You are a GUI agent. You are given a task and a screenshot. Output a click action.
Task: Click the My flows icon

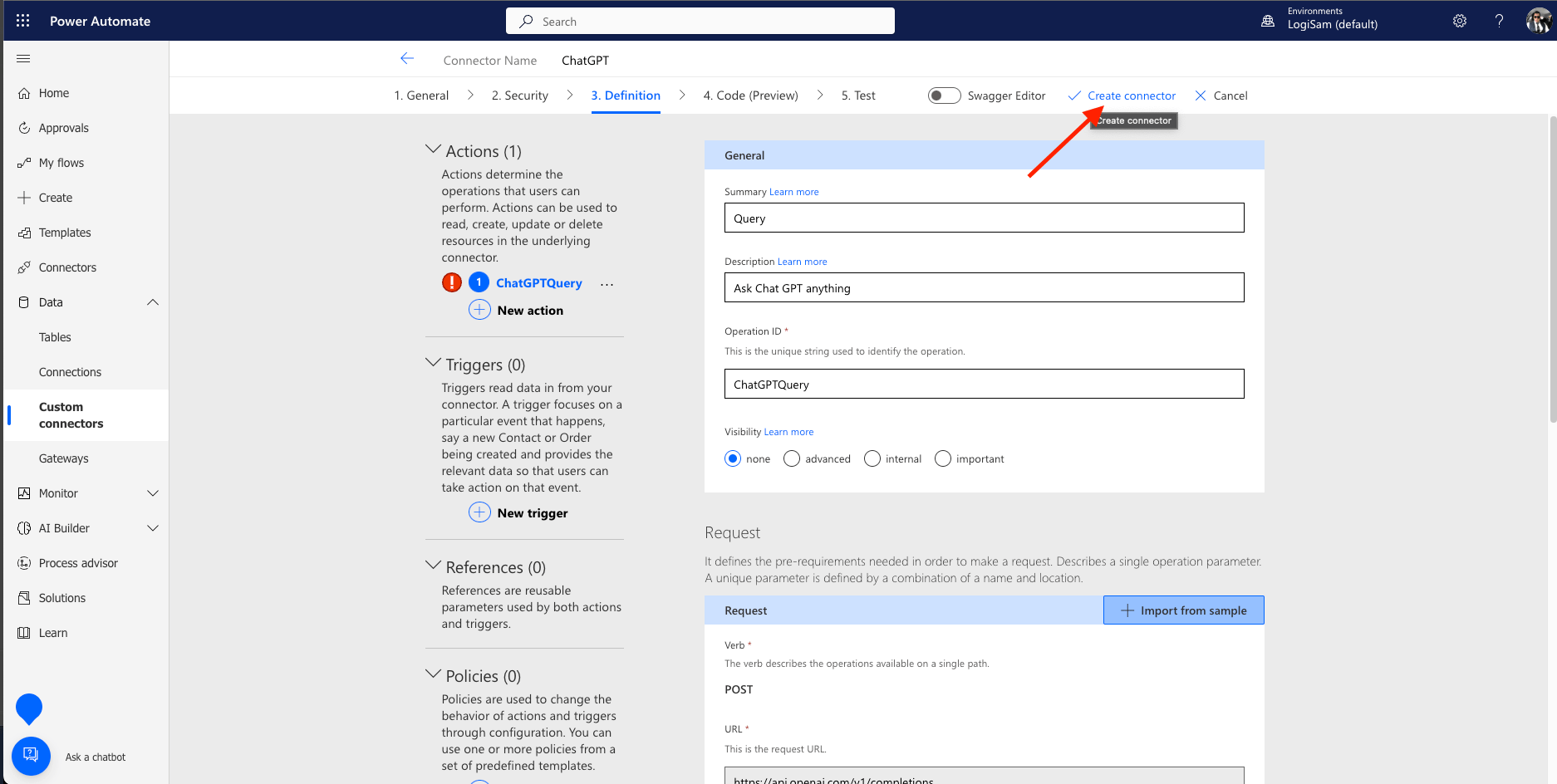[24, 163]
